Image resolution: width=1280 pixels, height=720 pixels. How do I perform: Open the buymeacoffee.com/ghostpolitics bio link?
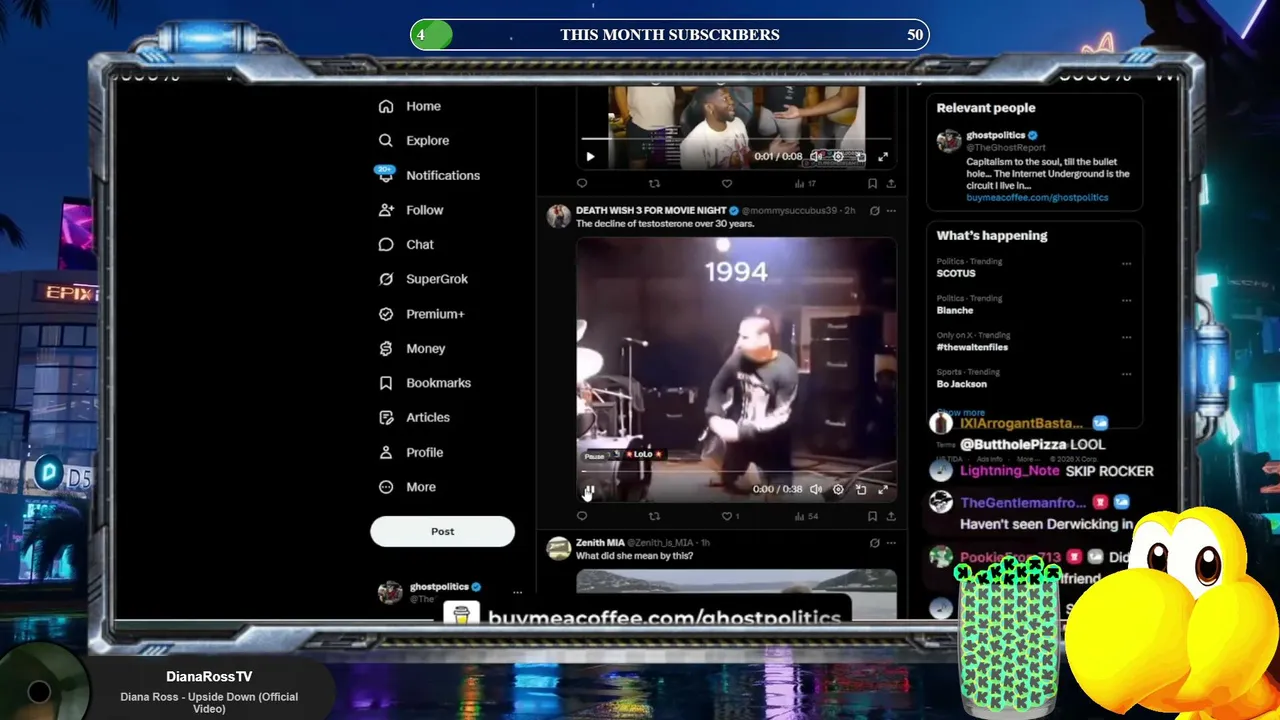(x=1037, y=198)
